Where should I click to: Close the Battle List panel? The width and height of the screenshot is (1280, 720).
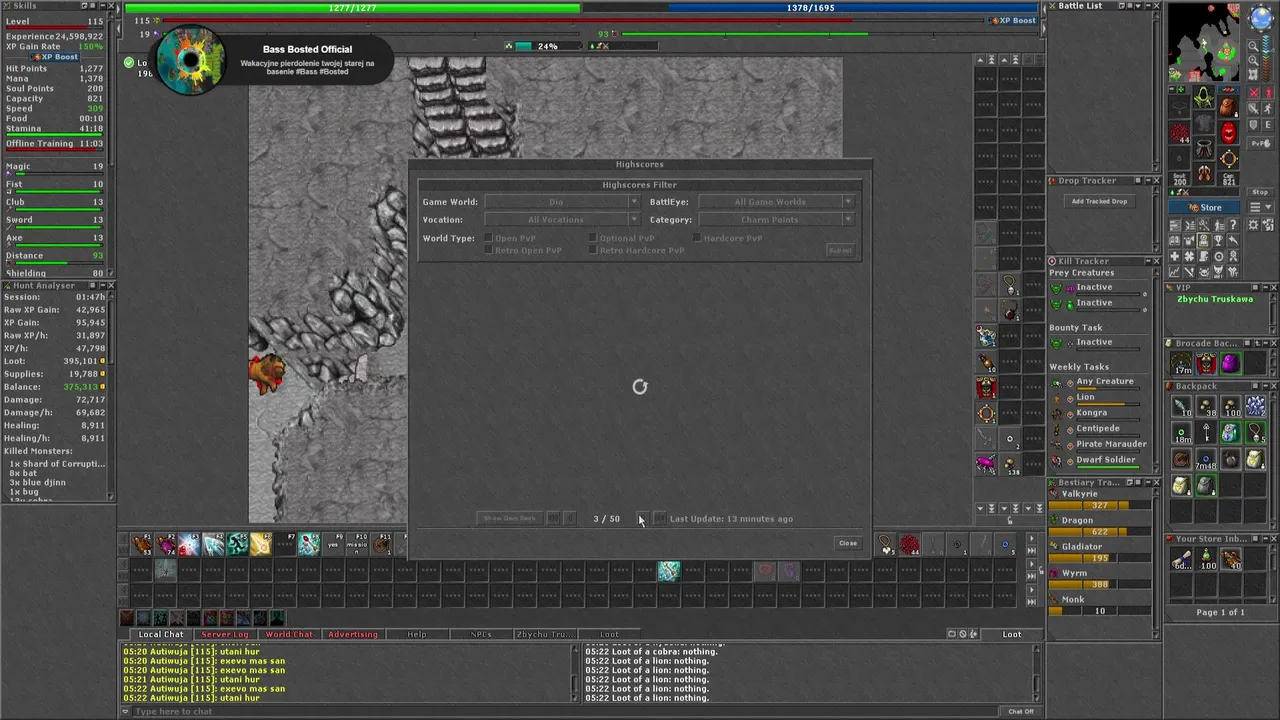1157,6
